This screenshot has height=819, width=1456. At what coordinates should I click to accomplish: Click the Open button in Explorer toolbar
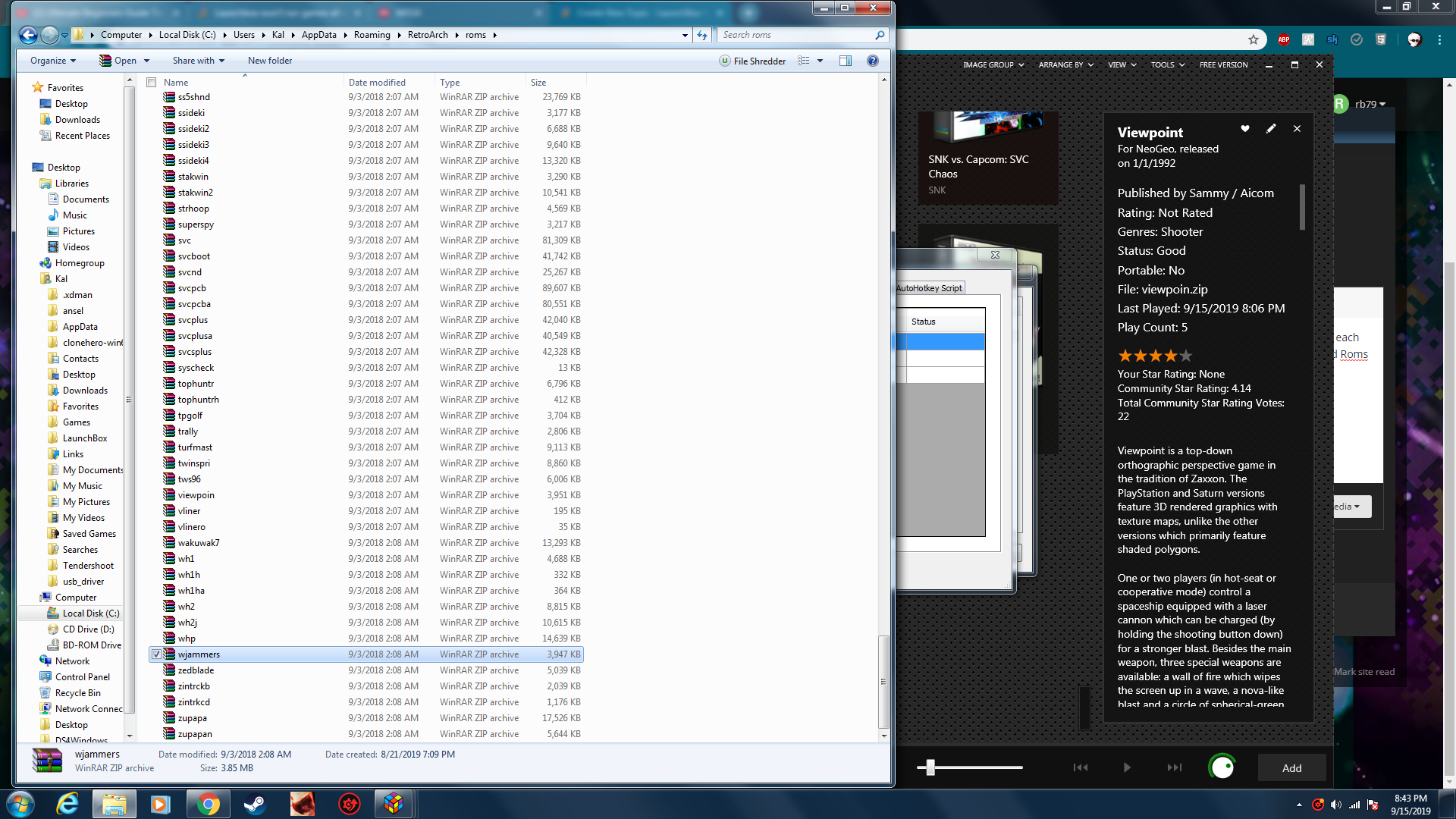coord(118,61)
